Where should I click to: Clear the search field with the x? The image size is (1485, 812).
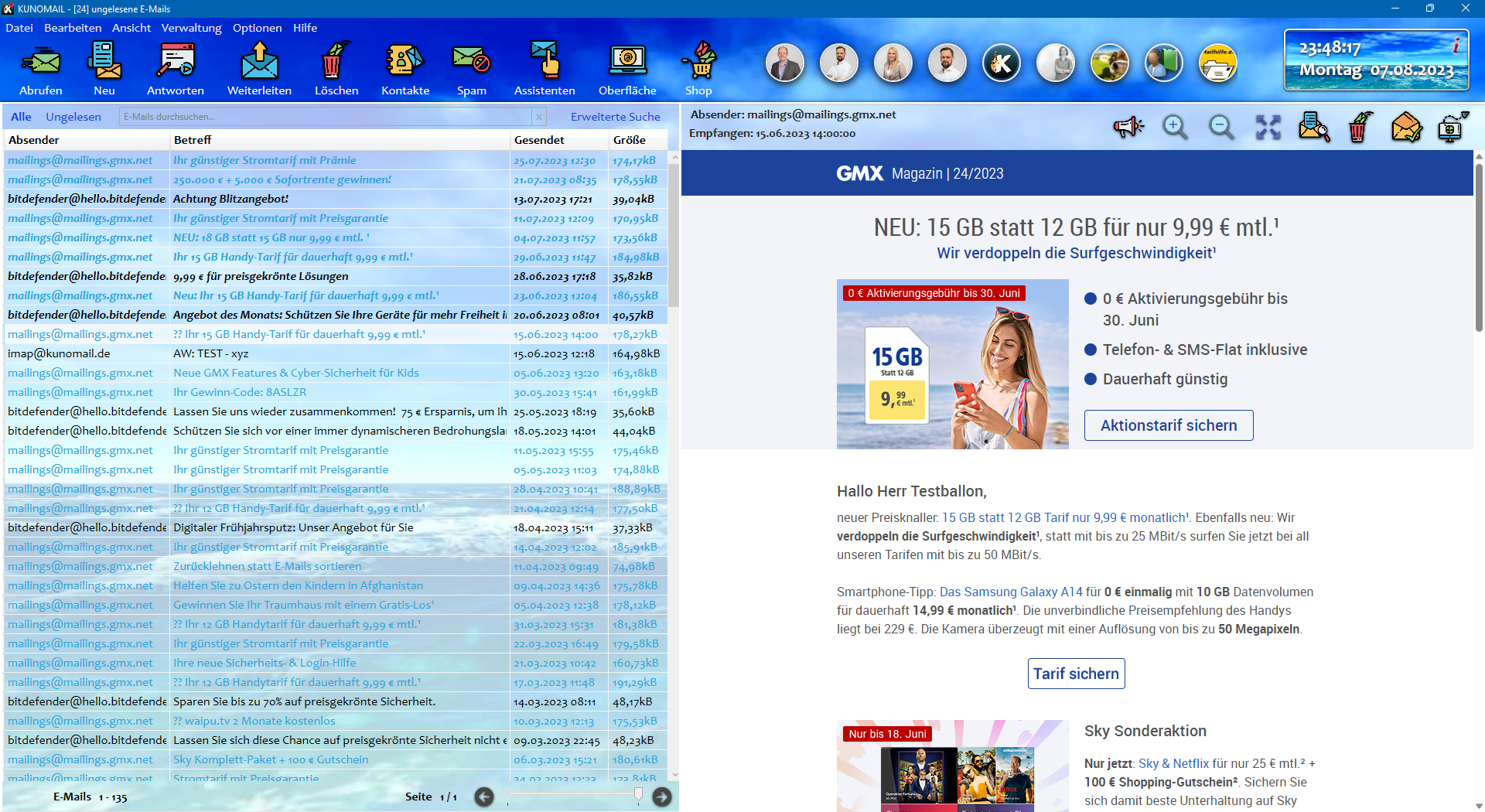539,117
